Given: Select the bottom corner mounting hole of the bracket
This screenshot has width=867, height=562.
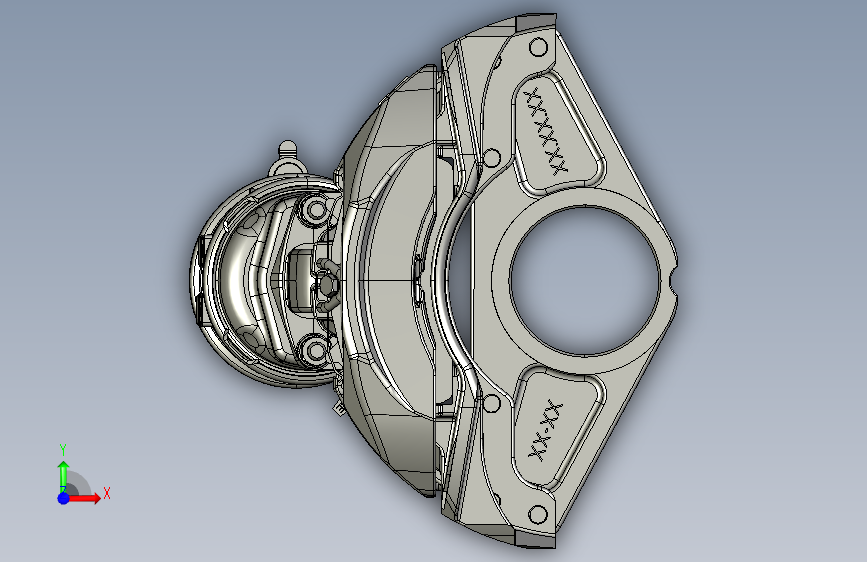Looking at the screenshot, I should (537, 514).
